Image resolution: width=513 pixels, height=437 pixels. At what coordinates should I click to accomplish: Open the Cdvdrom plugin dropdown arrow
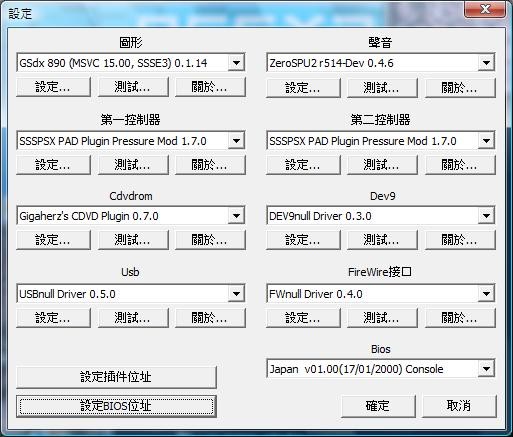(236, 216)
